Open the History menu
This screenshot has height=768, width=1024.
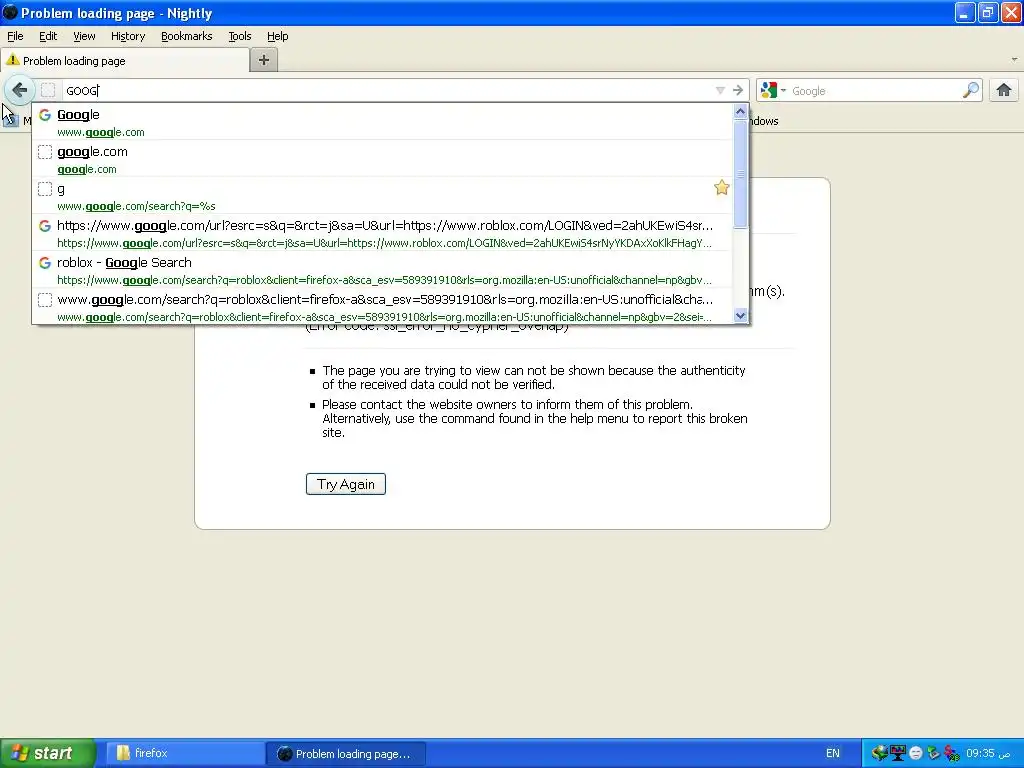tap(128, 36)
